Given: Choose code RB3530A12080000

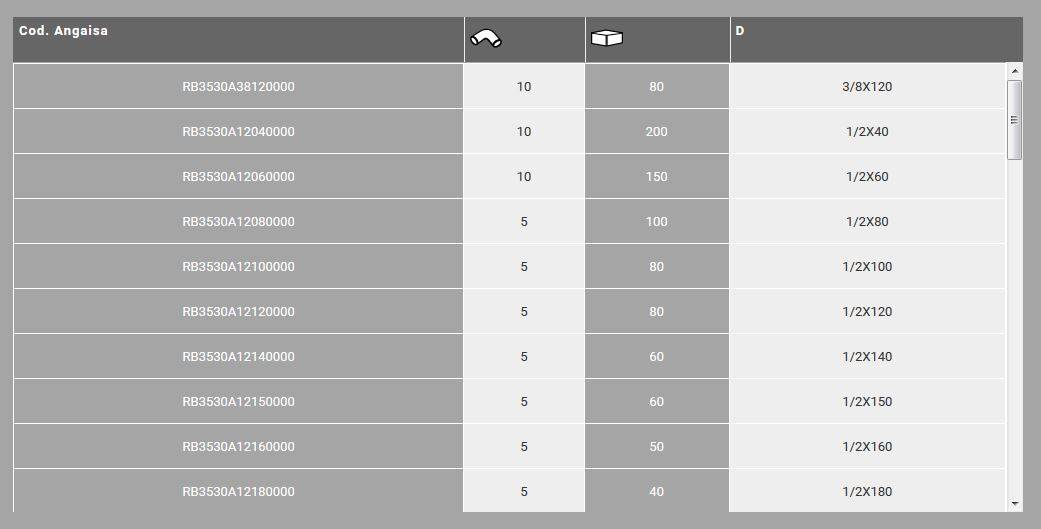Looking at the screenshot, I should click(238, 222).
